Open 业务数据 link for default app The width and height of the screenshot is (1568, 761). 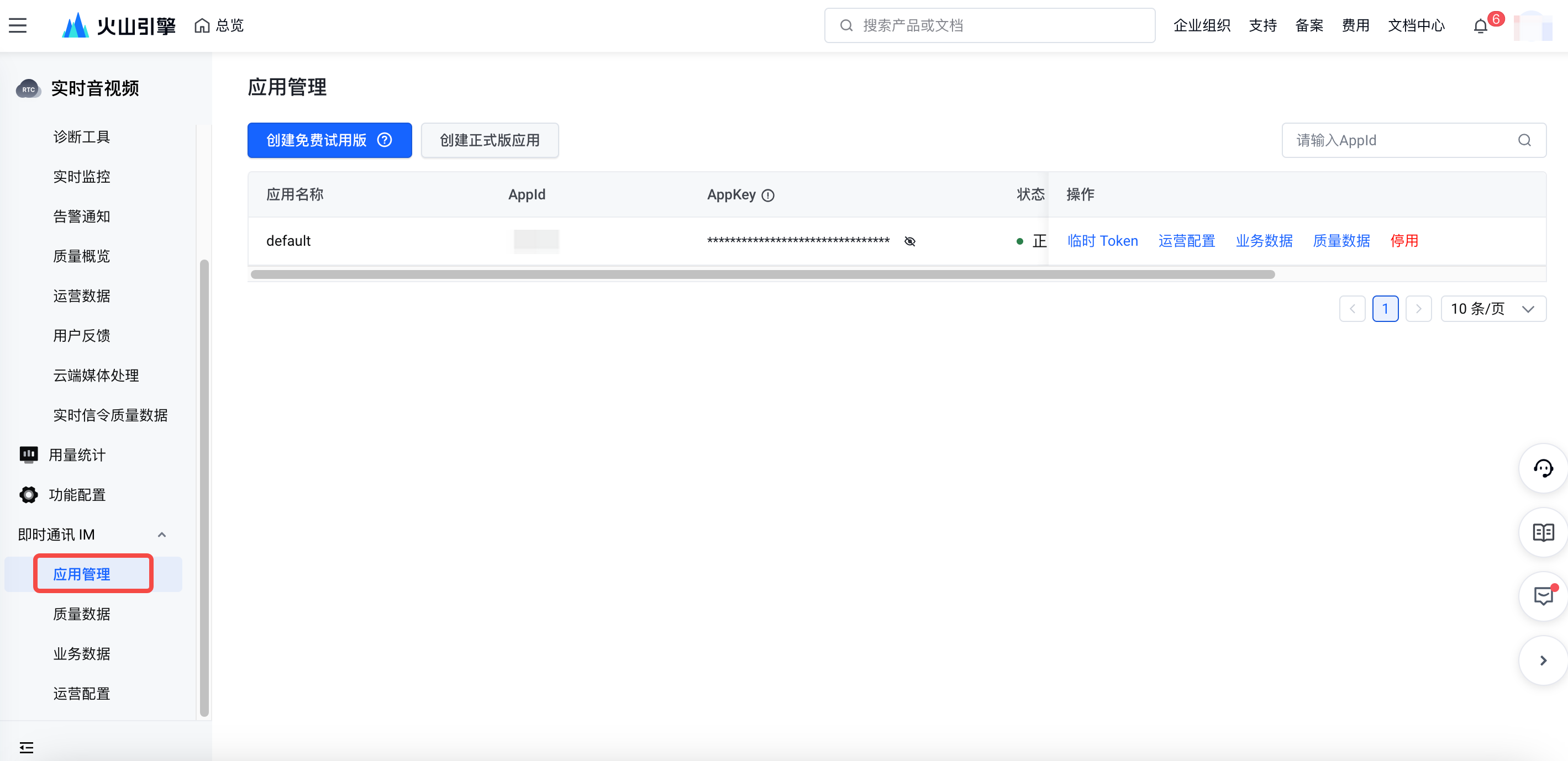click(x=1264, y=241)
